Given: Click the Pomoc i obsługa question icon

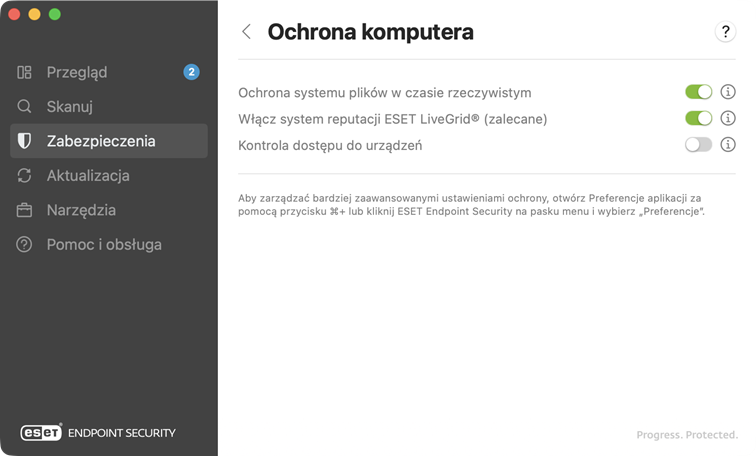Looking at the screenshot, I should click(25, 244).
